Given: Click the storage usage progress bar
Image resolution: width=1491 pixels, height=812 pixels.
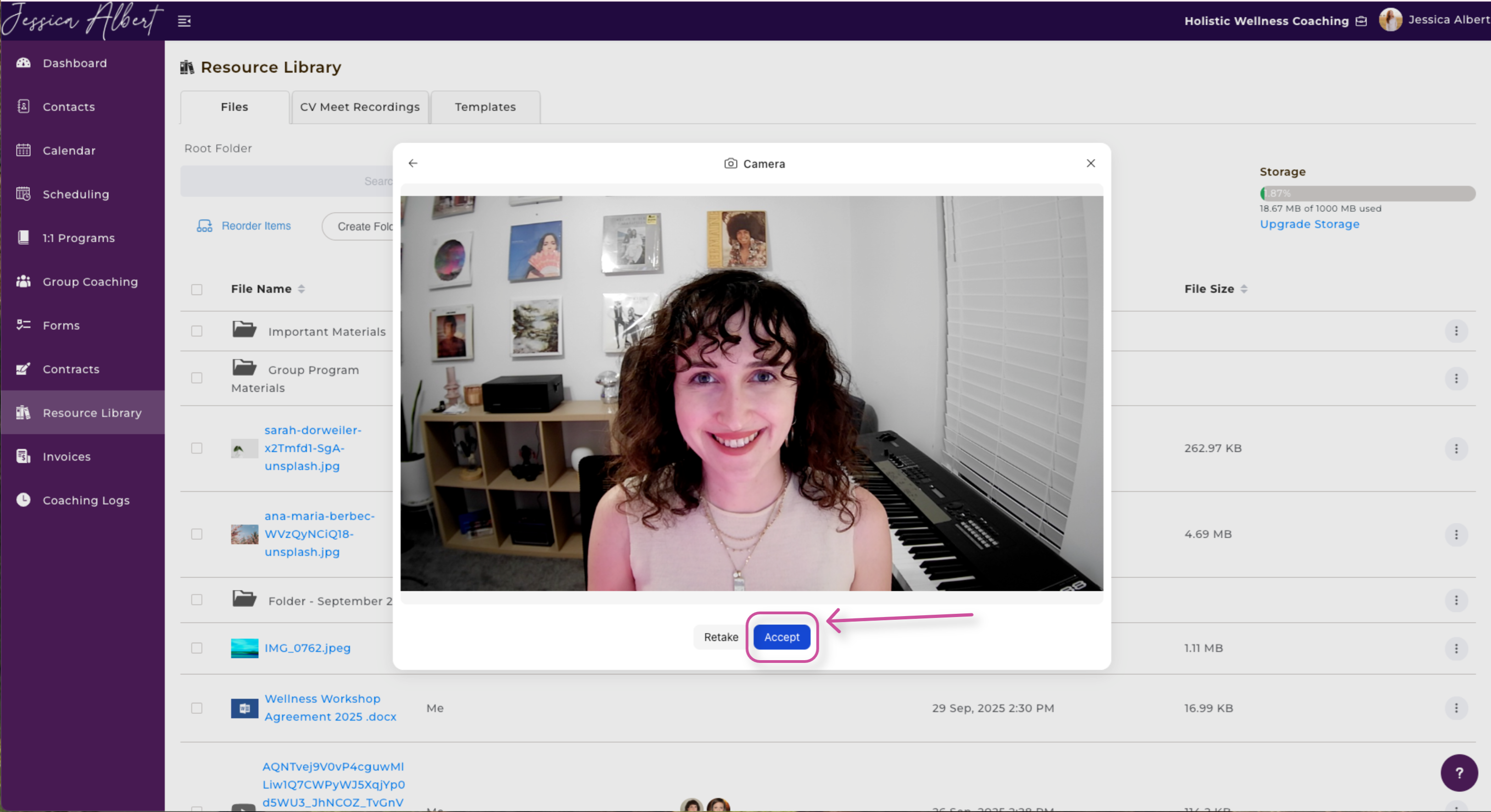Looking at the screenshot, I should pos(1367,193).
